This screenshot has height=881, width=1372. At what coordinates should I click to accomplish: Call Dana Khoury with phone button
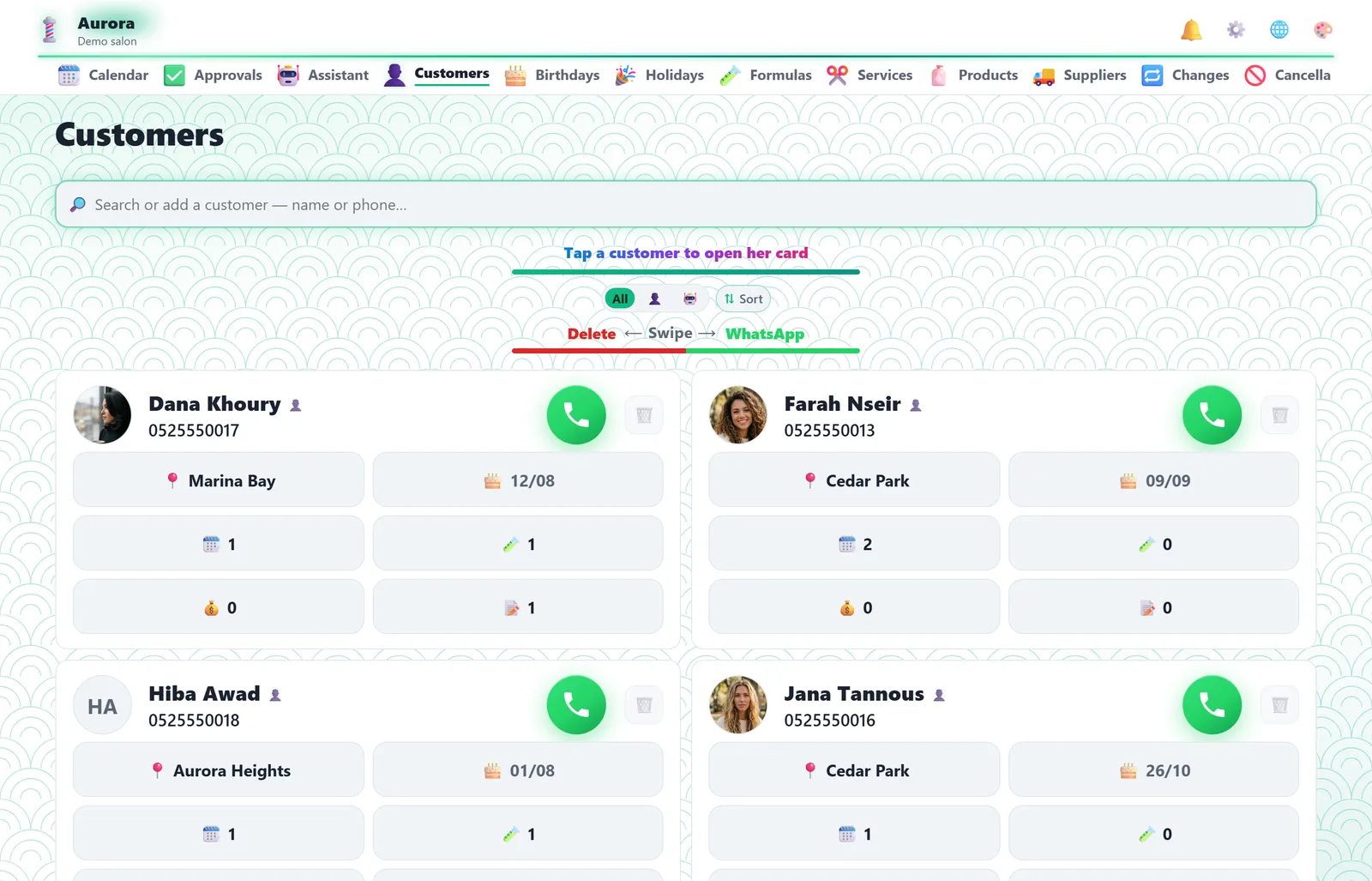pos(576,415)
